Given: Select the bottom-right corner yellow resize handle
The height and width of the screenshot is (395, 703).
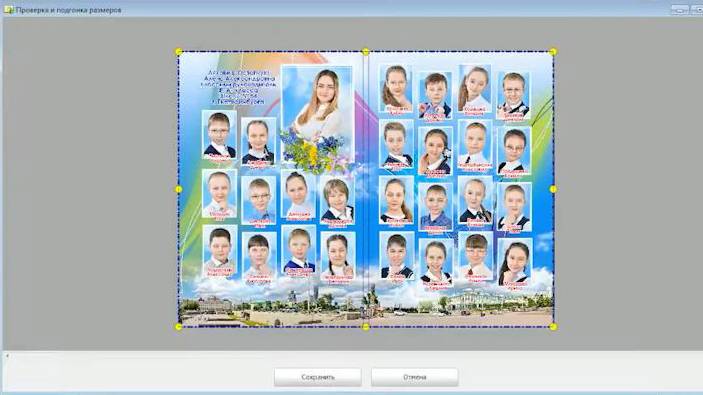Looking at the screenshot, I should 553,327.
